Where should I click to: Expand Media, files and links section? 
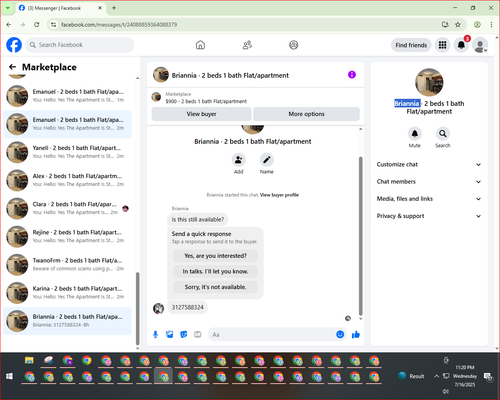[x=429, y=199]
